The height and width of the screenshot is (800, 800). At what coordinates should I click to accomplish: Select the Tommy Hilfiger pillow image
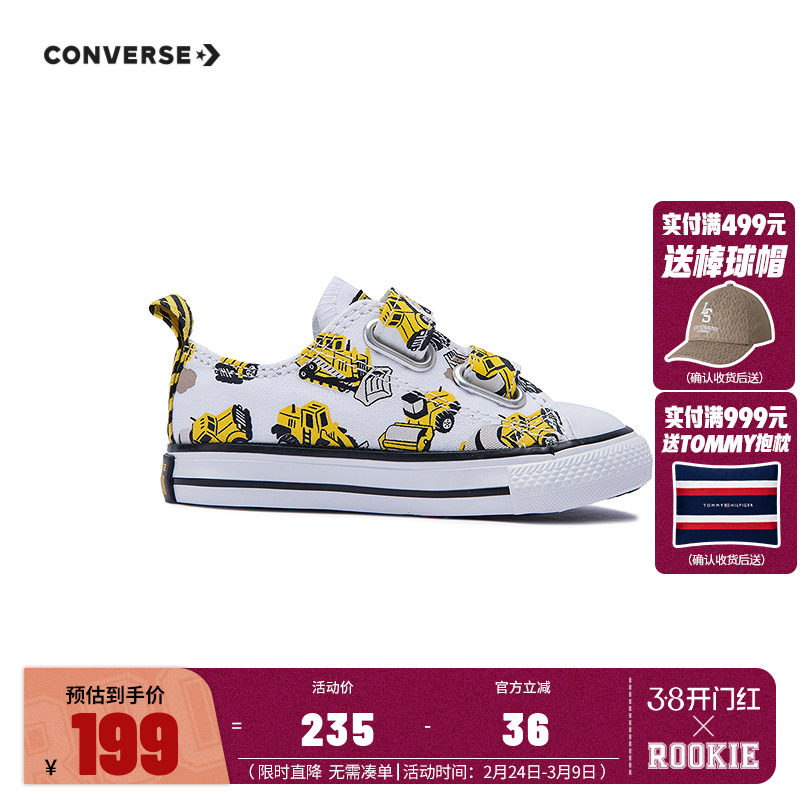(x=727, y=504)
